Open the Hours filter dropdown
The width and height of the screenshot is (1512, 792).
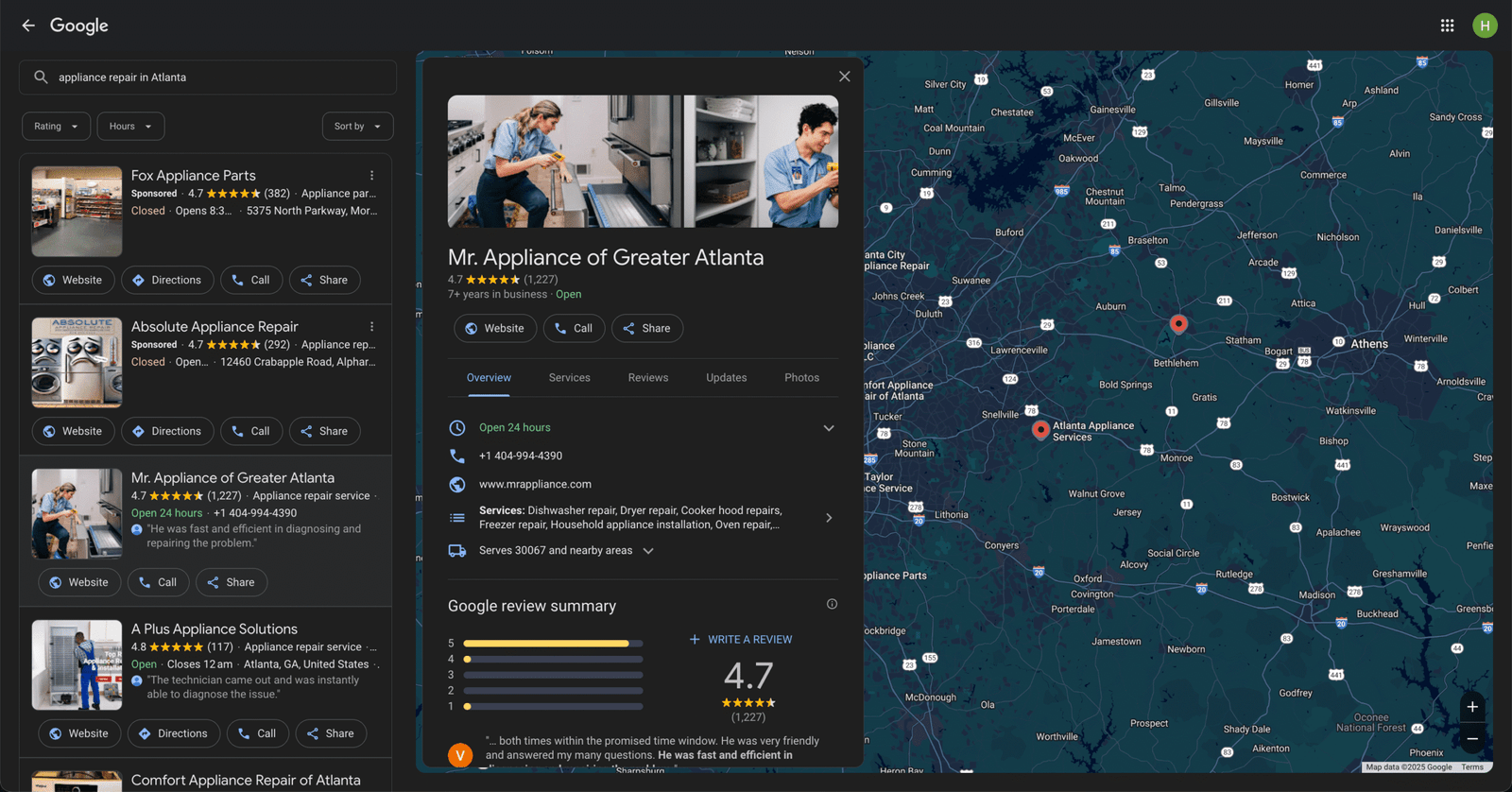tap(130, 127)
